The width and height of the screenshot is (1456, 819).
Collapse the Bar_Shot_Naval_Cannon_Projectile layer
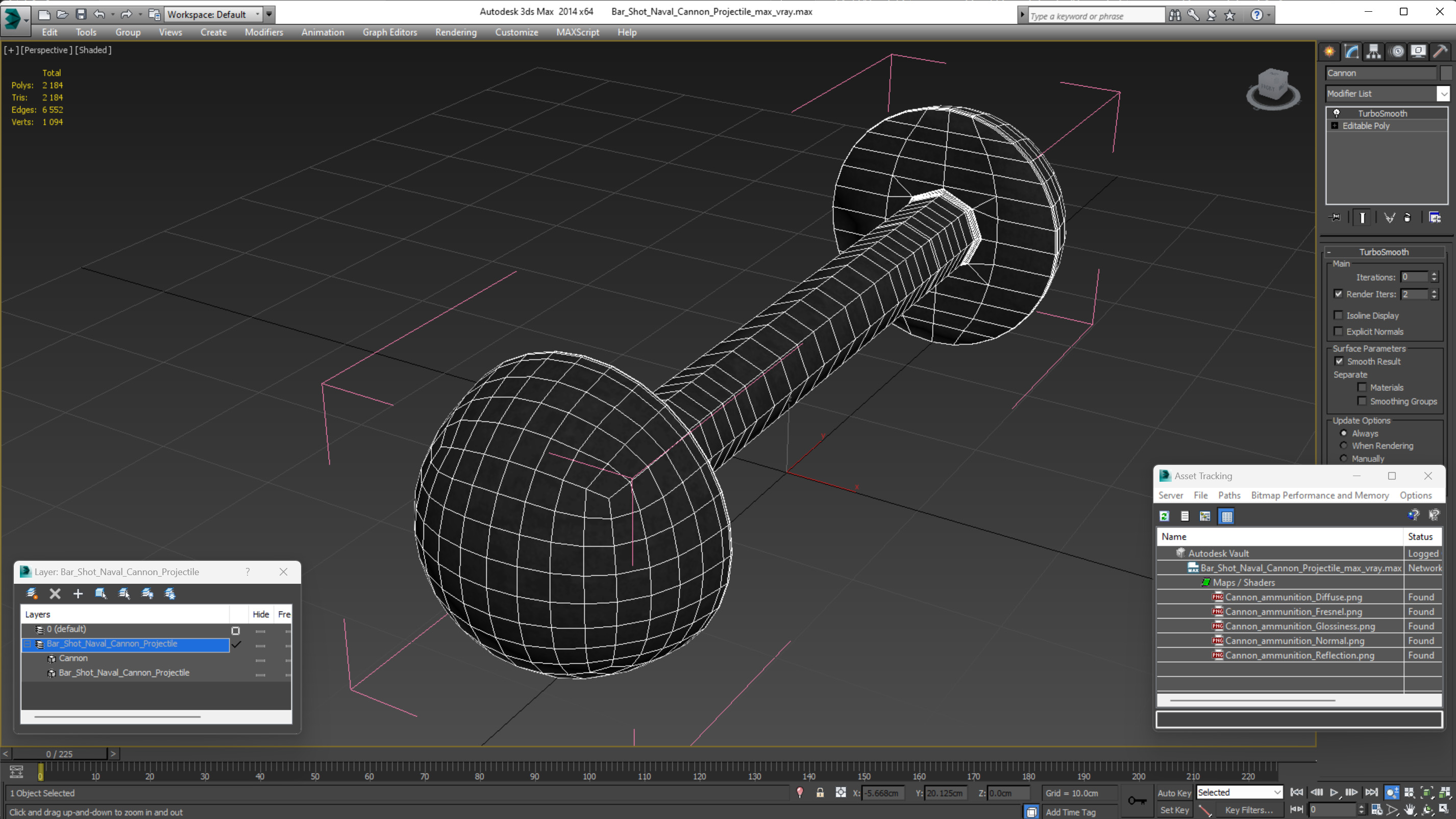coord(27,644)
